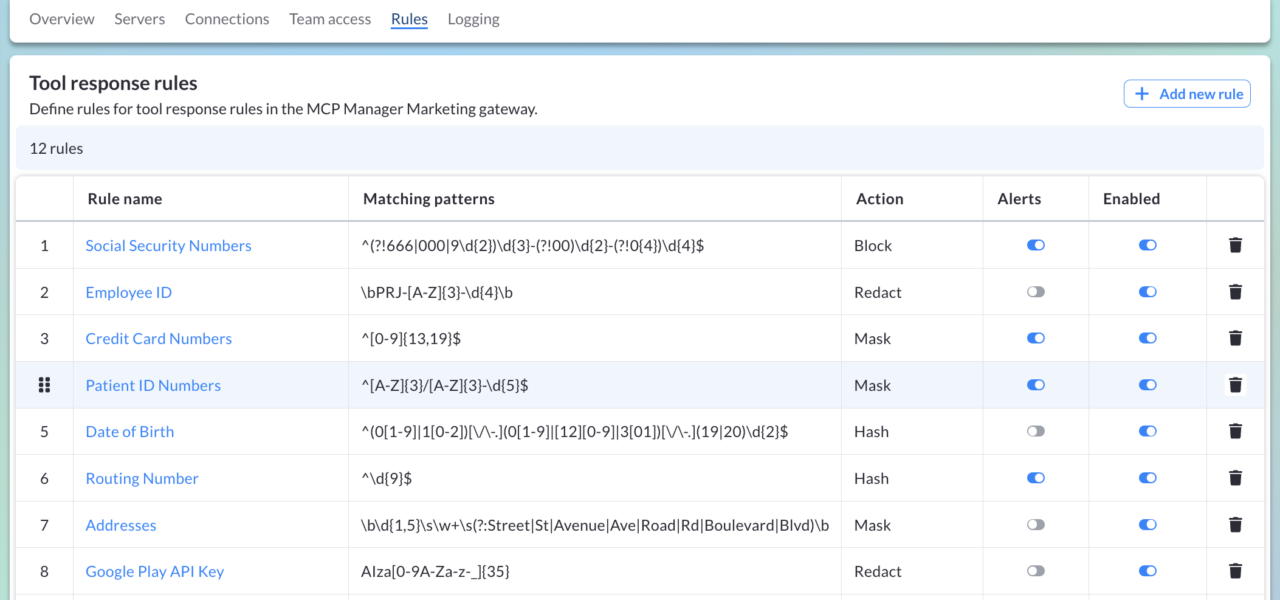Open the Team access tab
The image size is (1280, 600).
pyautogui.click(x=330, y=19)
